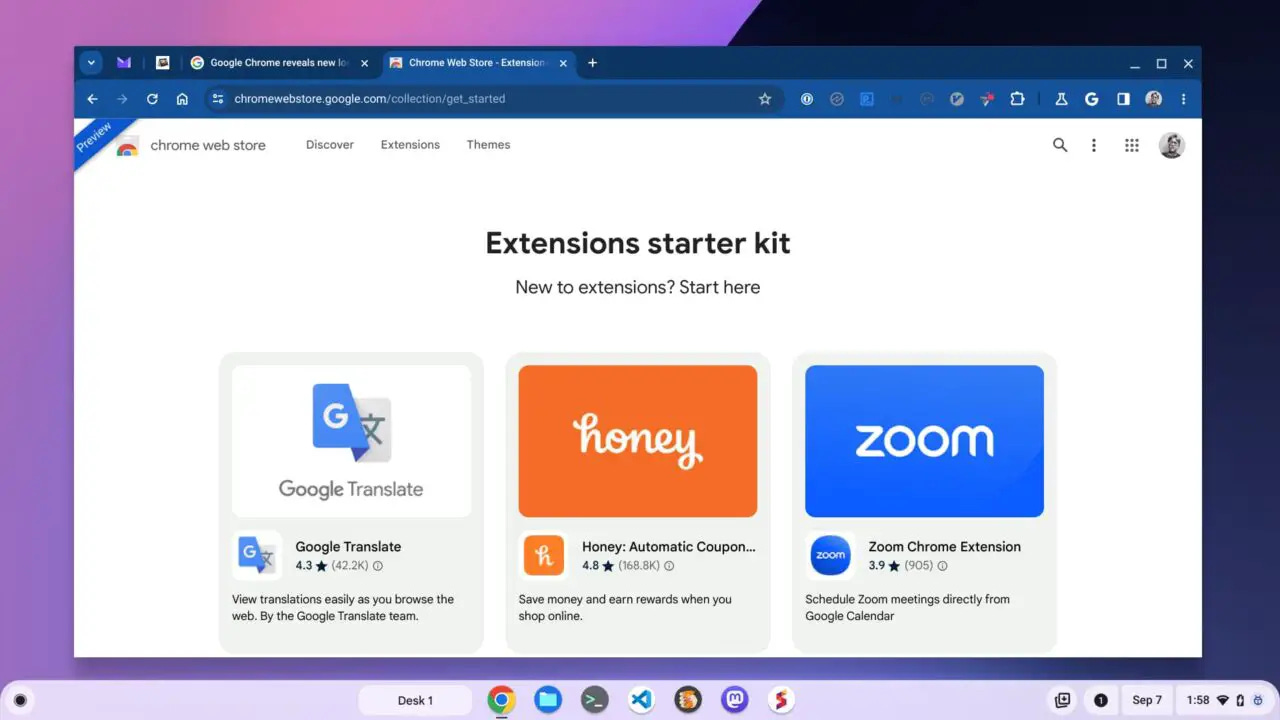Open the Honey banner image
The image size is (1280, 720).
(x=637, y=441)
